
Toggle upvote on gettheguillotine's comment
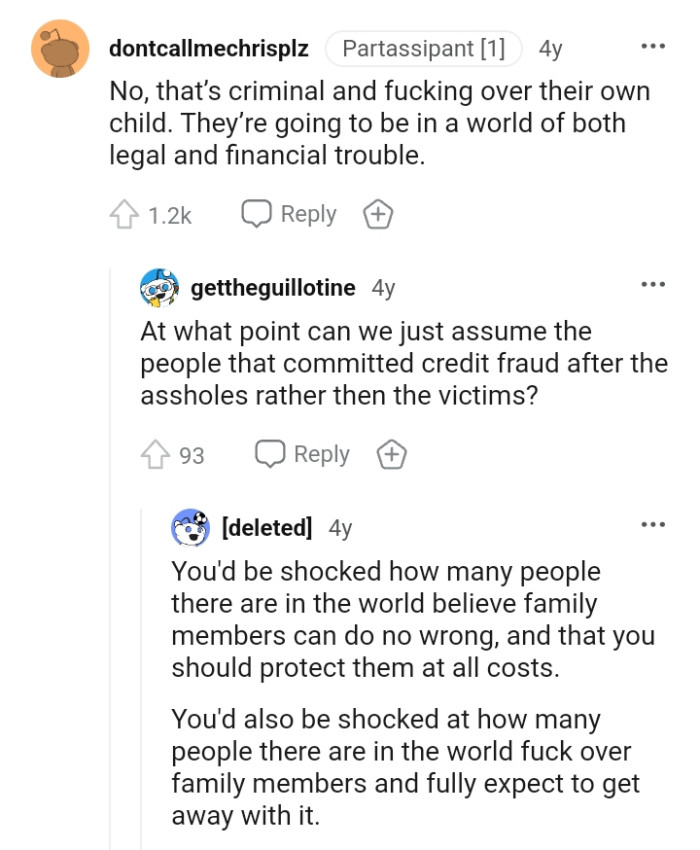[x=153, y=453]
